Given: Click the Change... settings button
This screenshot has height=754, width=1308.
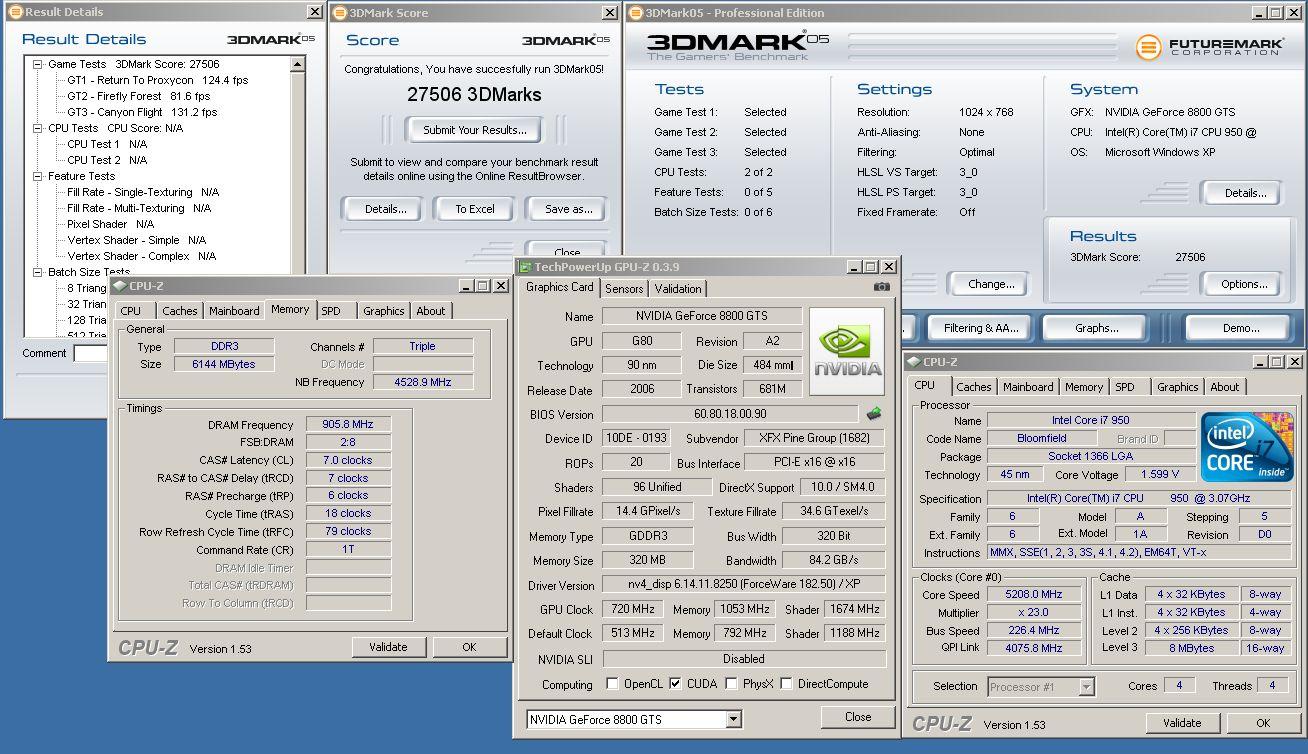Looking at the screenshot, I should pos(991,284).
